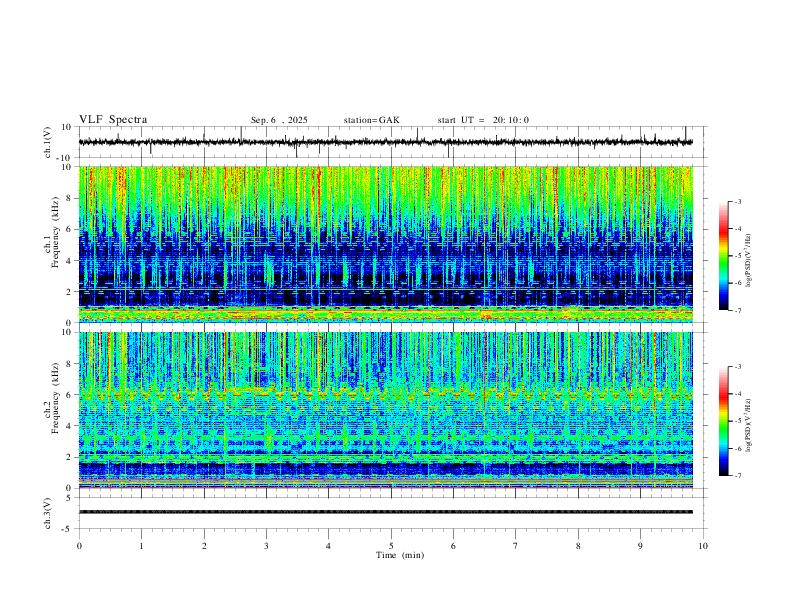Click the "start UT = 20:10:0" text
The image size is (792, 612).
coord(483,120)
